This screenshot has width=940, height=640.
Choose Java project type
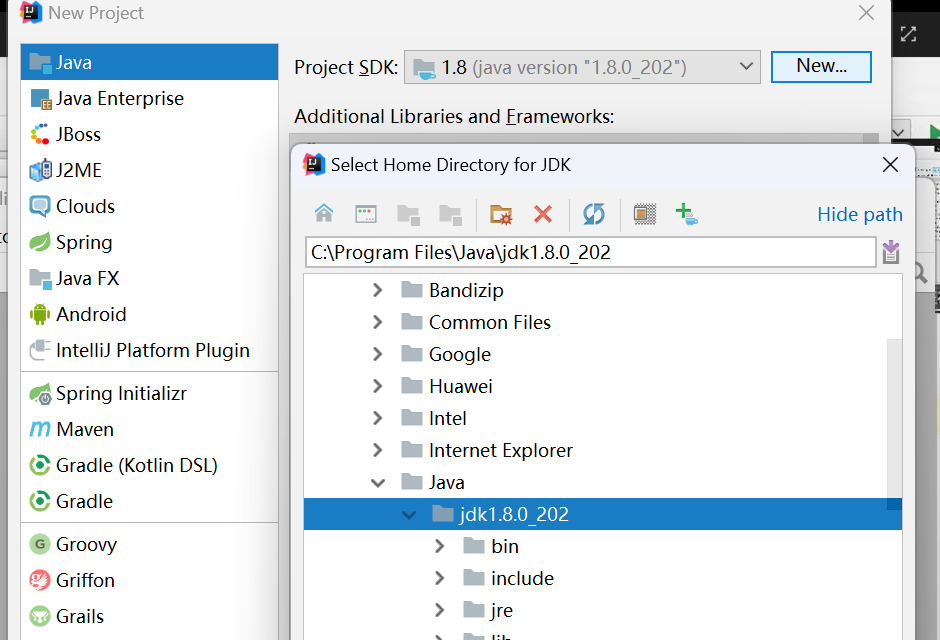point(149,62)
